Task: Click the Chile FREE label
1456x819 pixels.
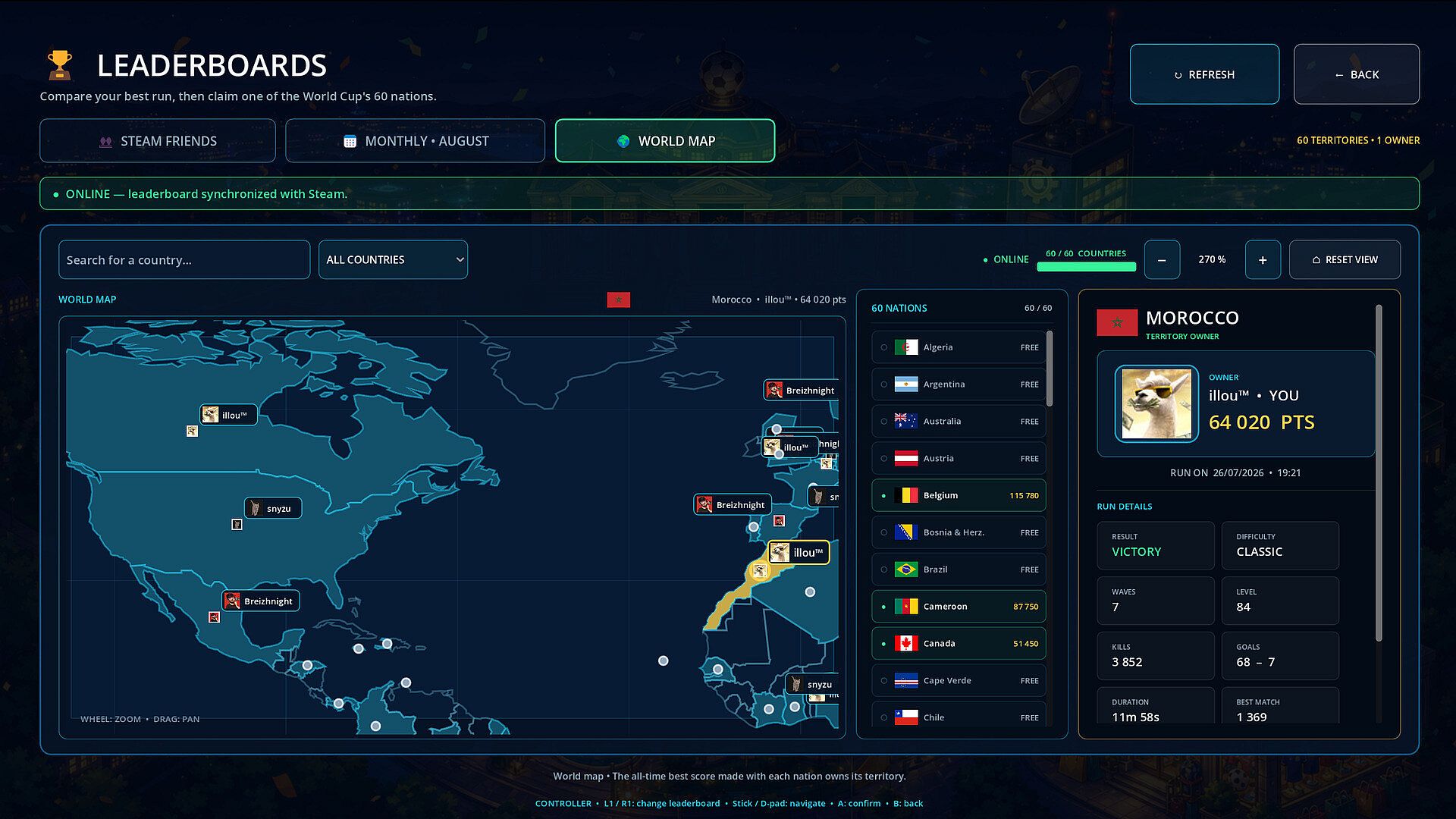Action: (1029, 717)
